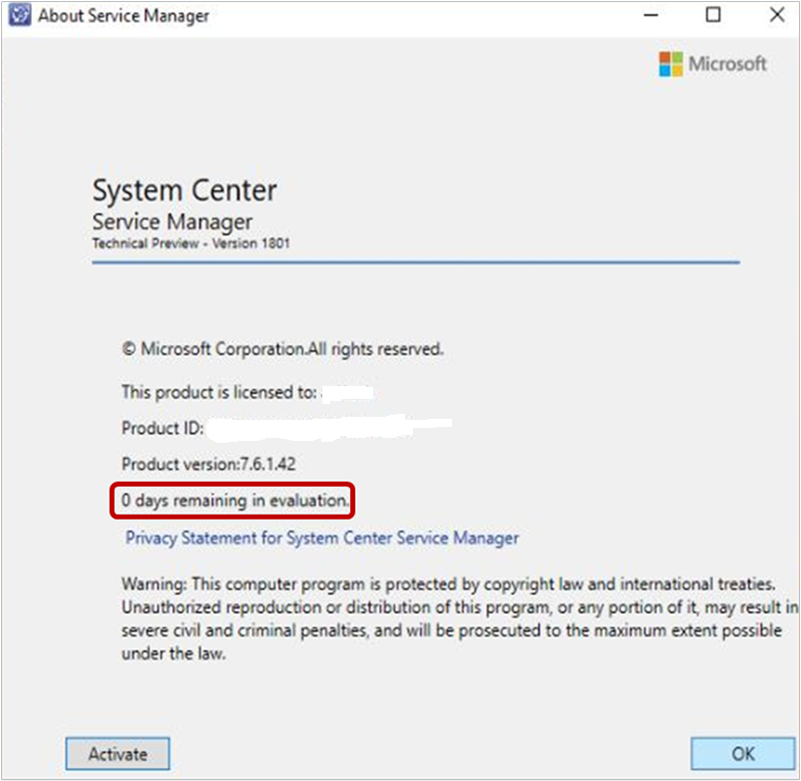Minimize the About Service Manager window

(x=650, y=15)
